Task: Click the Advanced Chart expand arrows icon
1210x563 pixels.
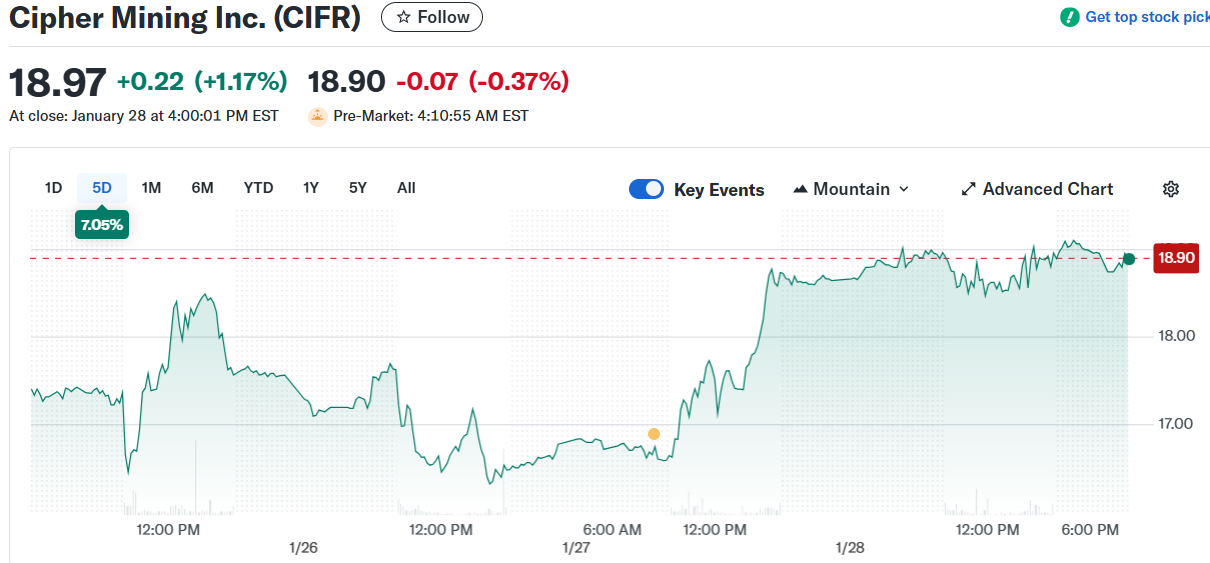Action: (968, 189)
